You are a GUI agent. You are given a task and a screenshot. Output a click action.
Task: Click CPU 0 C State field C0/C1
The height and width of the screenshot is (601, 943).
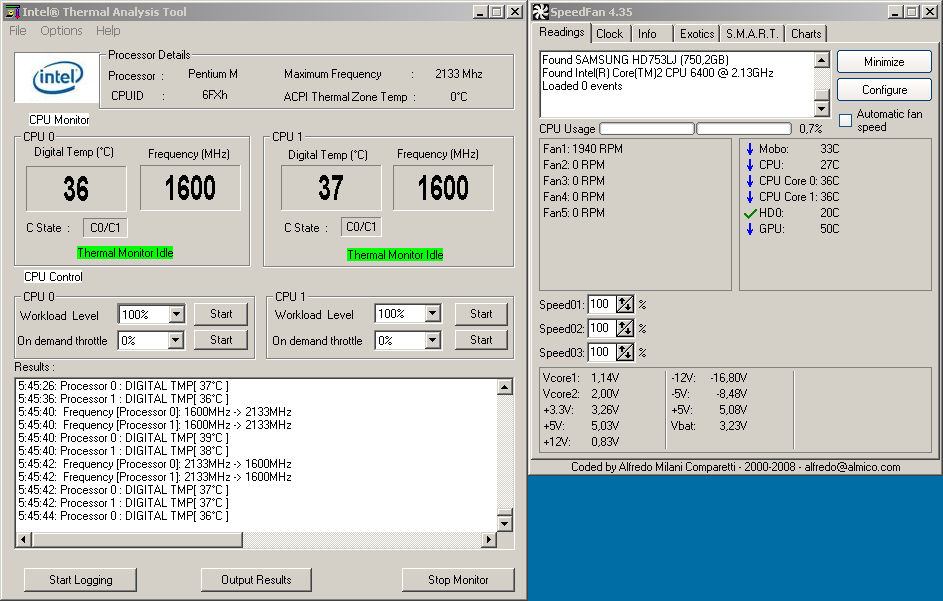click(x=105, y=227)
